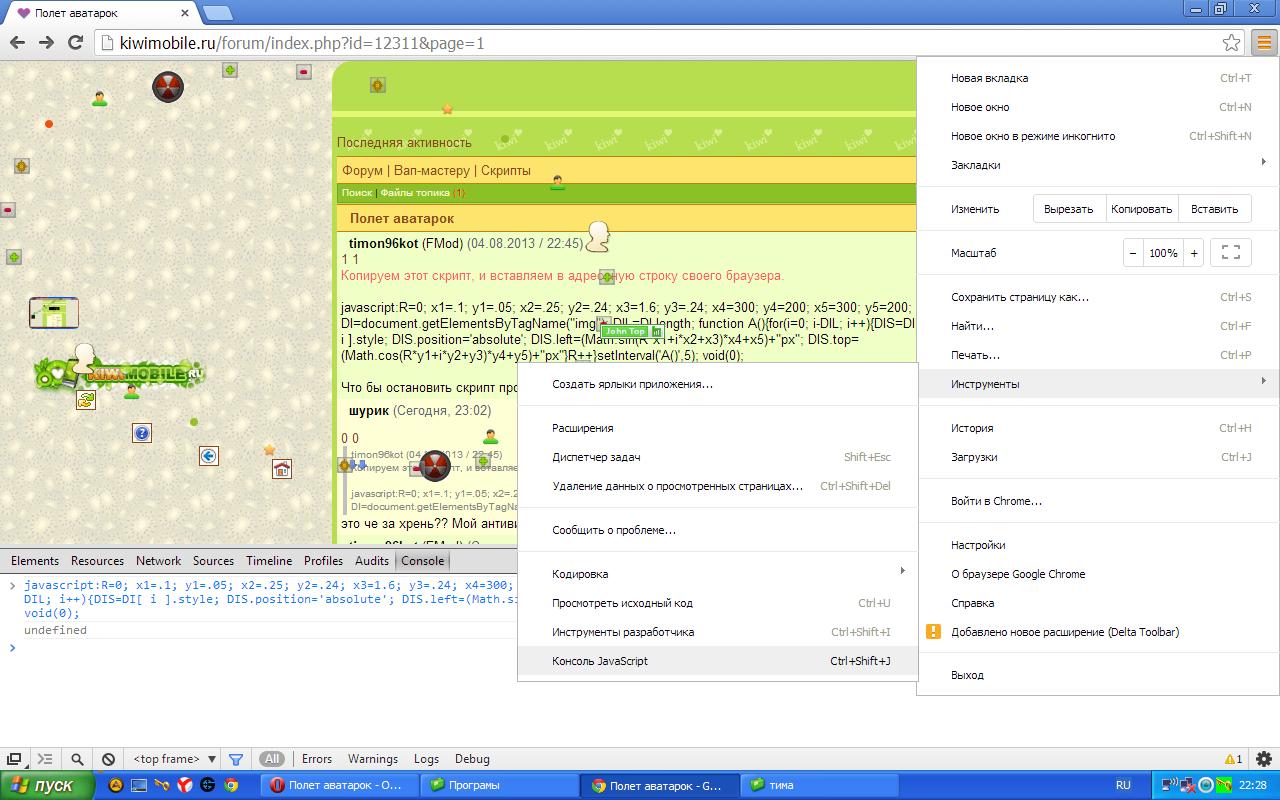Select the All log level filter
The image size is (1280, 800).
272,759
